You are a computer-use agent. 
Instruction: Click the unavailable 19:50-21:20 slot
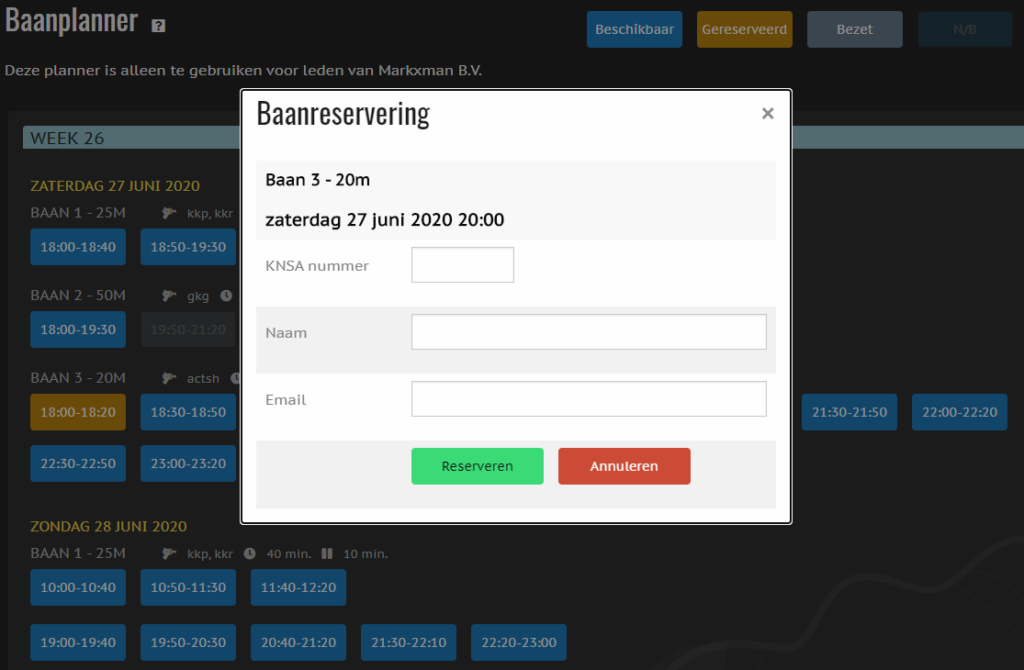pyautogui.click(x=188, y=330)
